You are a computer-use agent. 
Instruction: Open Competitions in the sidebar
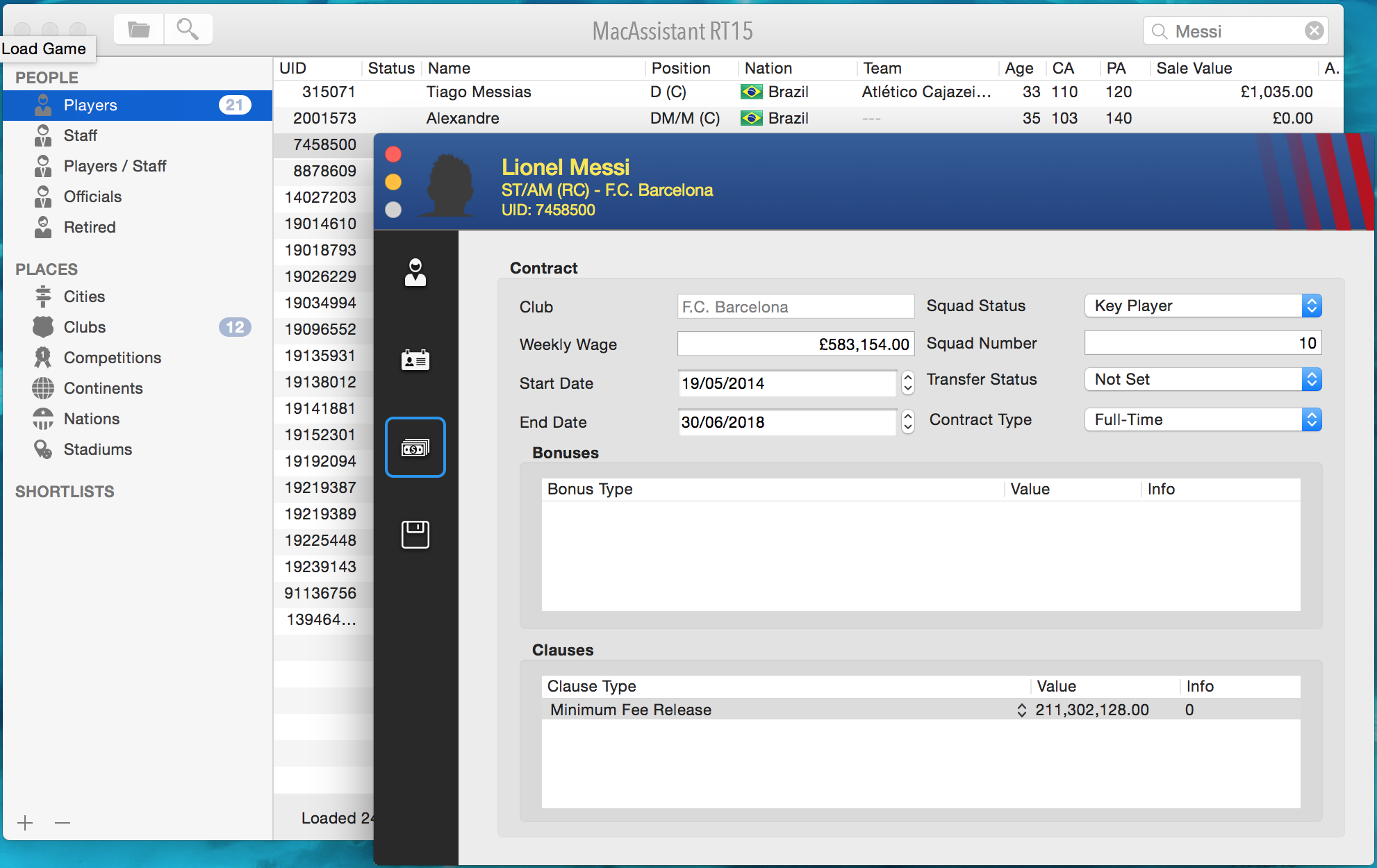click(138, 358)
